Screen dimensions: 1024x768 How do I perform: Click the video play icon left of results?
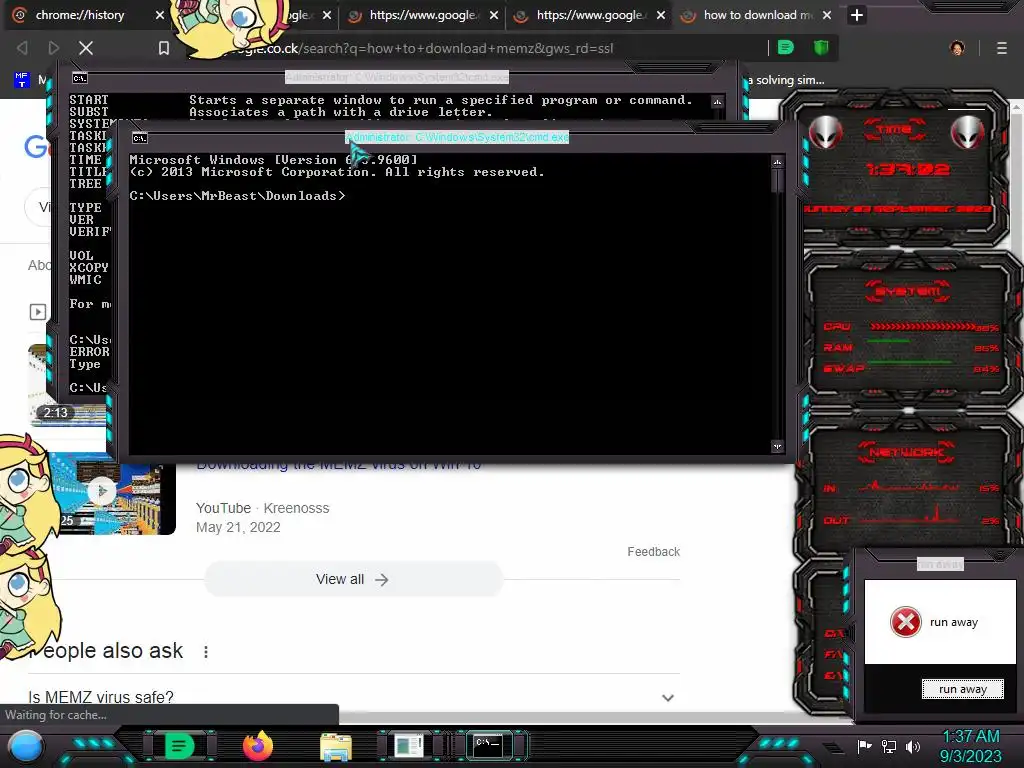click(x=38, y=312)
